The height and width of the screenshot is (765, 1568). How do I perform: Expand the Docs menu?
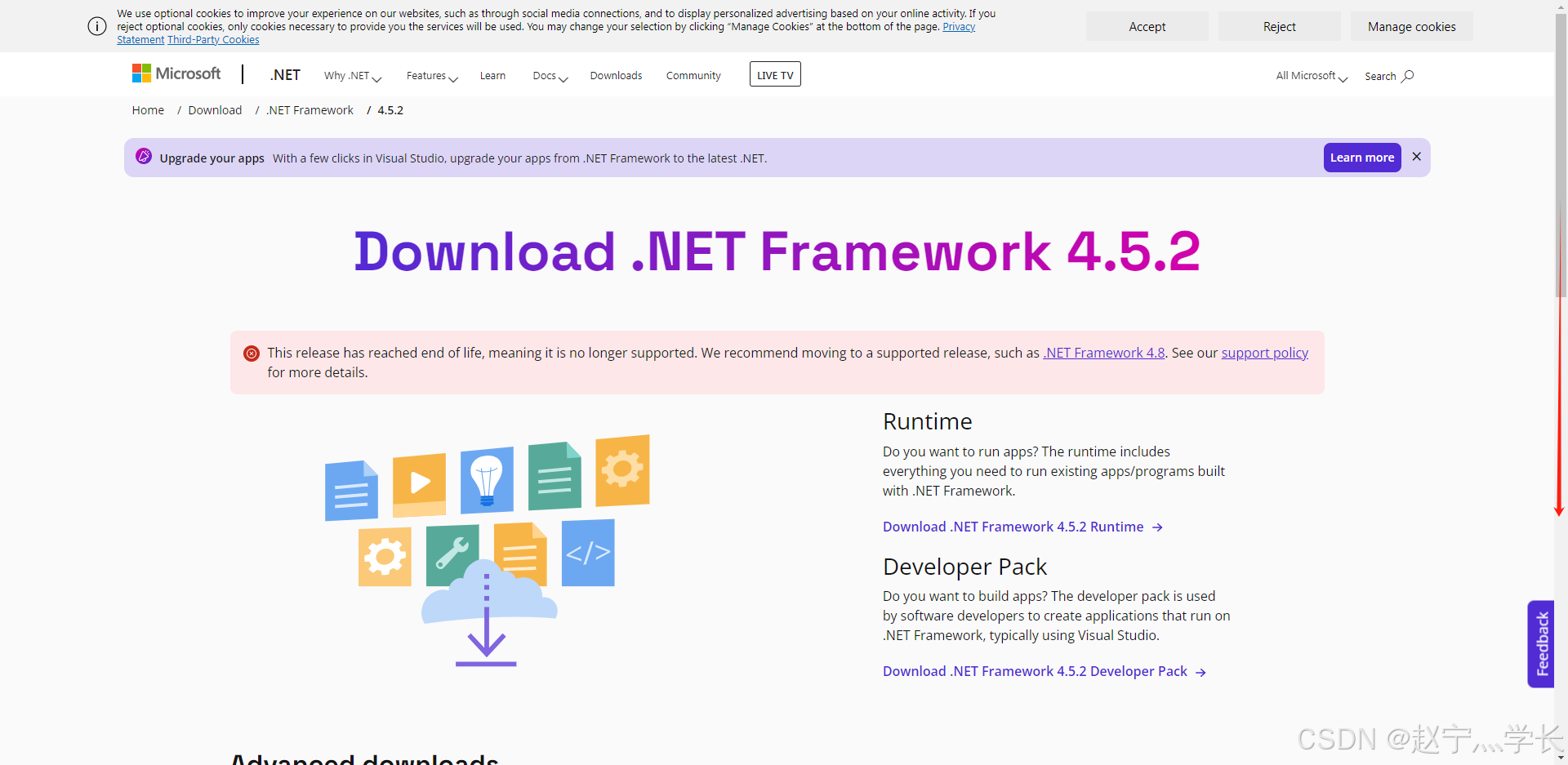click(550, 76)
